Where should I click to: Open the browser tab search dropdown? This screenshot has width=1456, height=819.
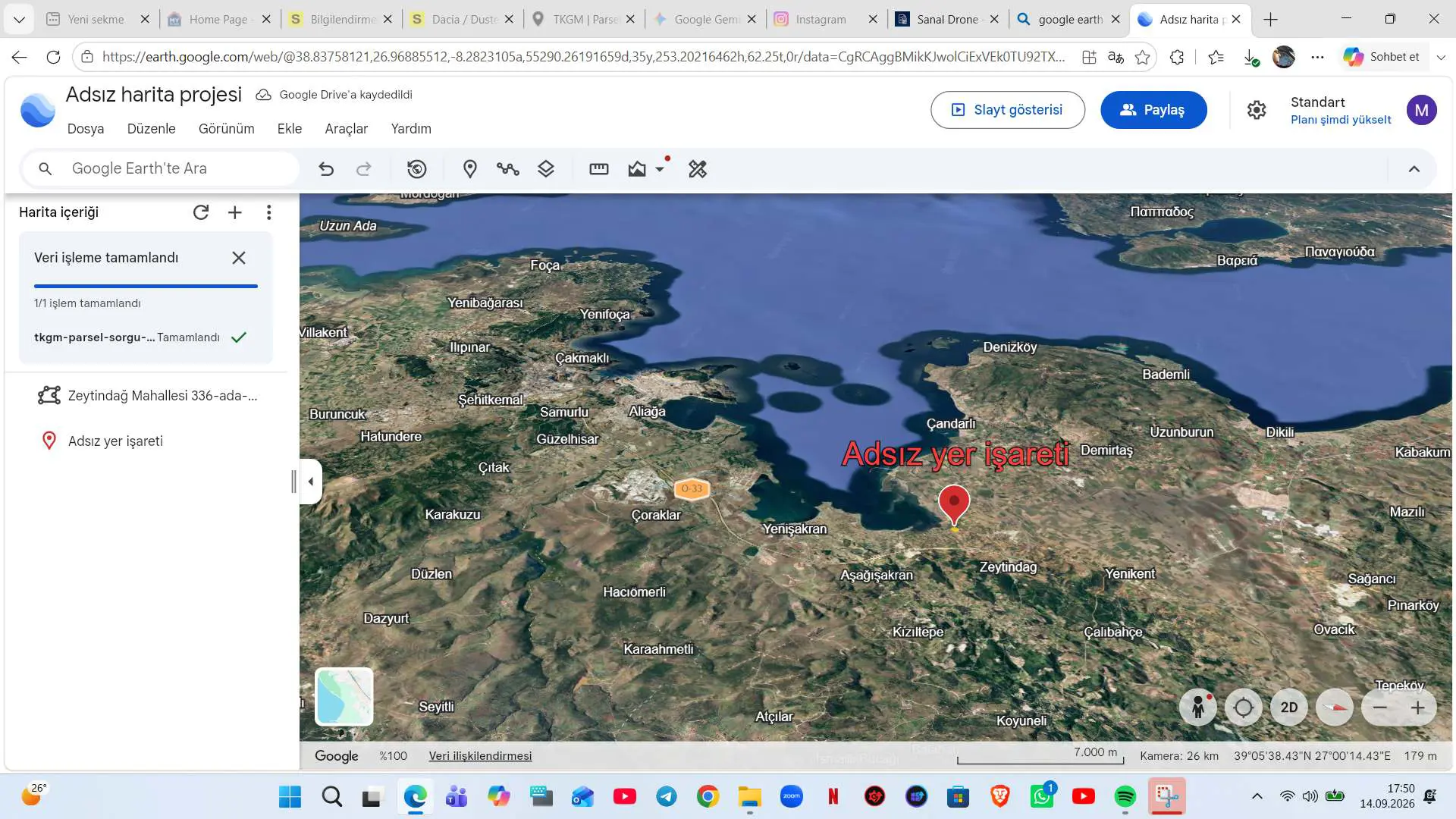19,20
